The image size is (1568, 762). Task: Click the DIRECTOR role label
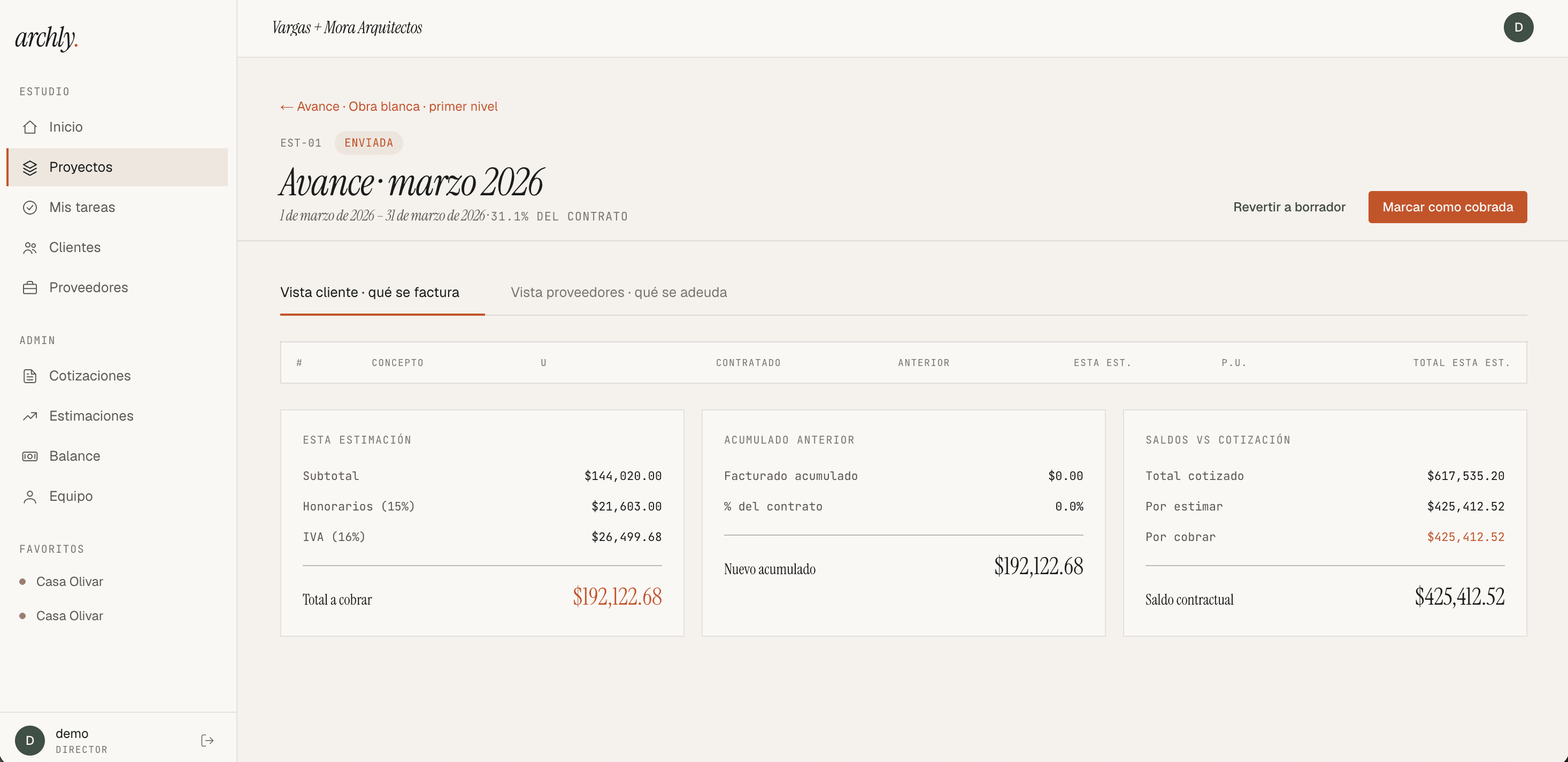tap(82, 750)
